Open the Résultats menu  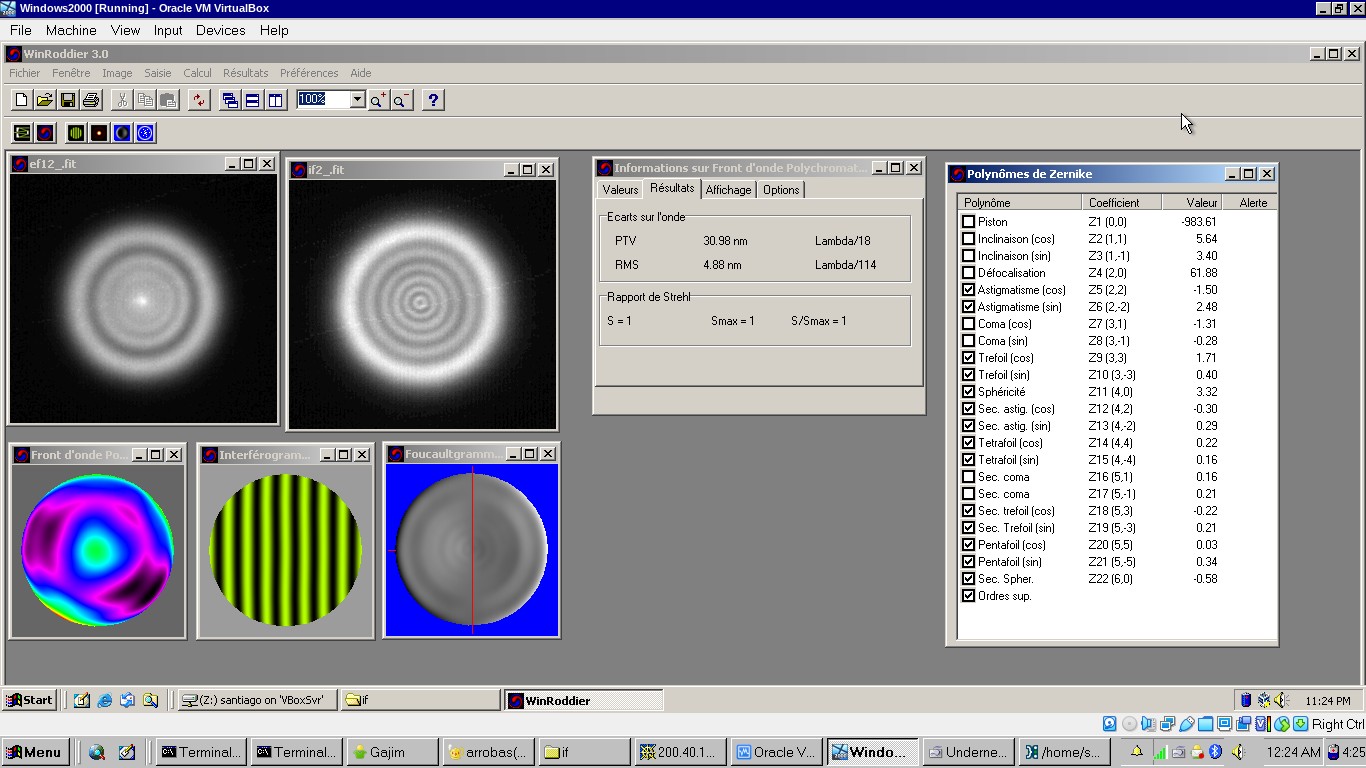(245, 73)
